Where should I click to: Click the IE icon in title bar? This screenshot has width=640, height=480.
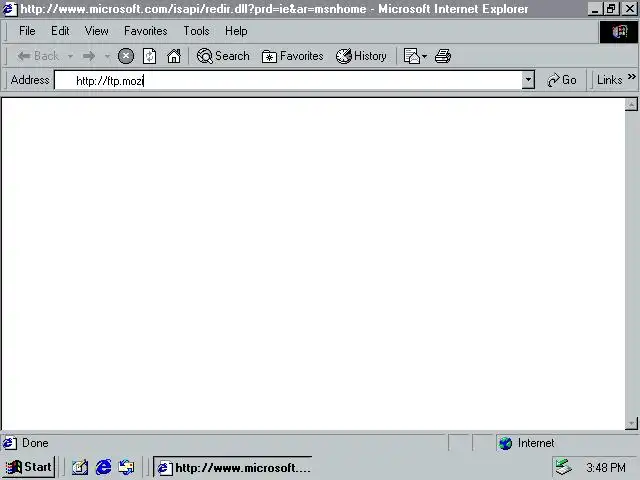(x=10, y=9)
